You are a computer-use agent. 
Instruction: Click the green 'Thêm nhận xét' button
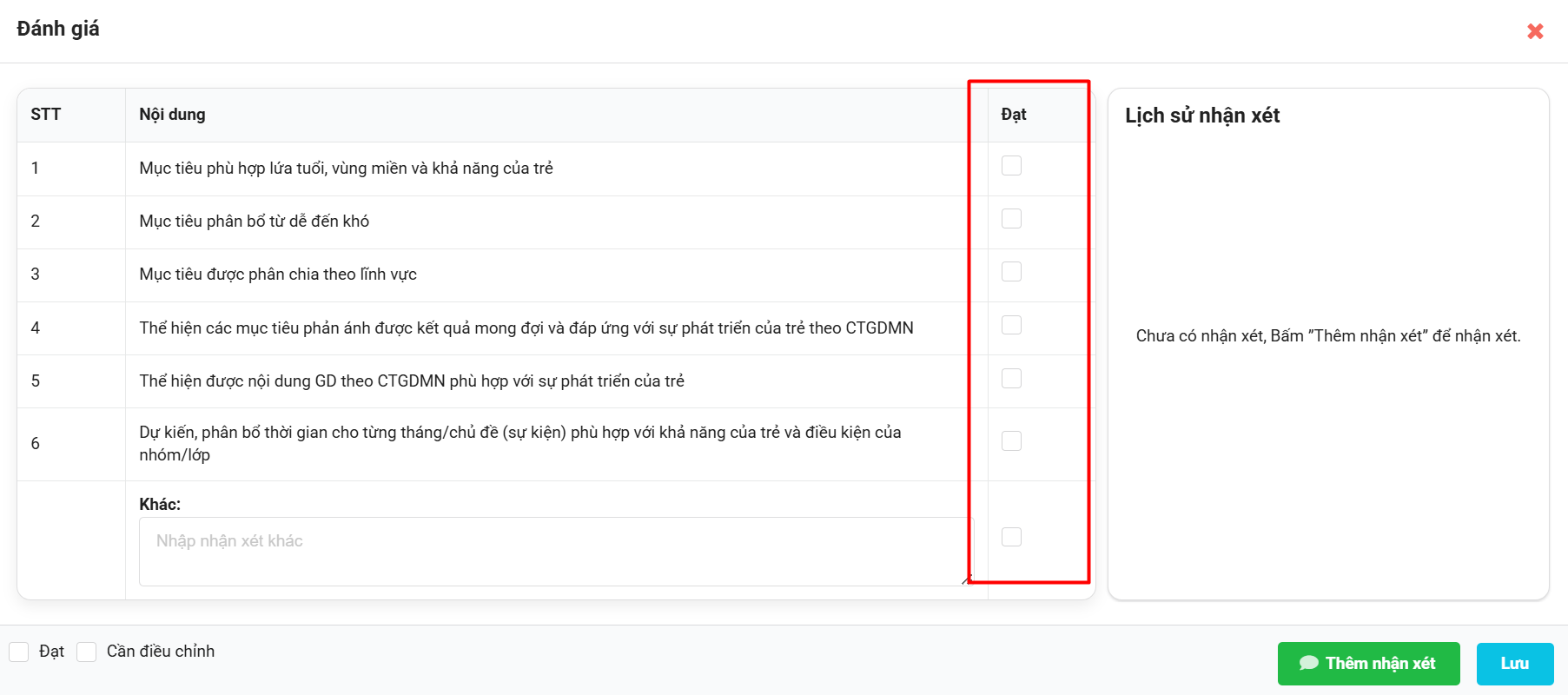pyautogui.click(x=1368, y=664)
